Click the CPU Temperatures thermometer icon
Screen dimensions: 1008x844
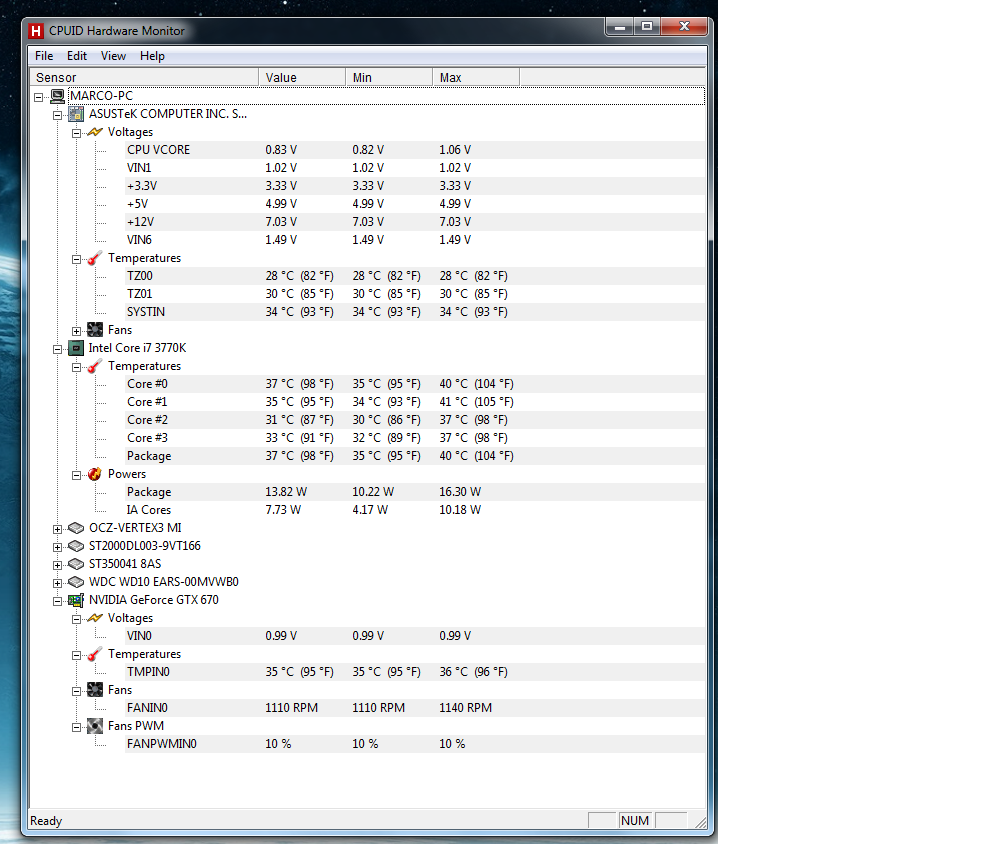coord(95,366)
